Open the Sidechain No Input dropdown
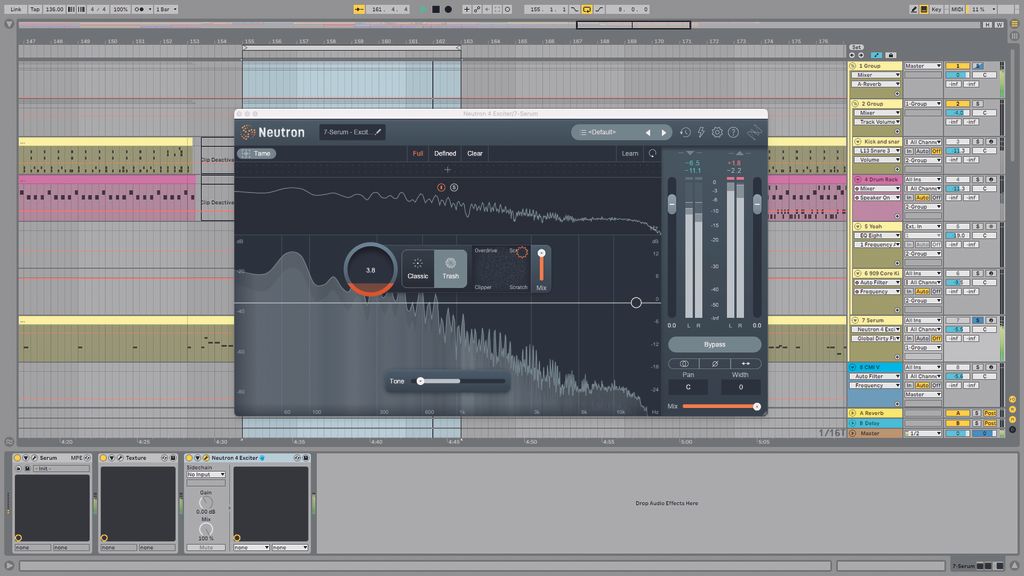The image size is (1024, 576). [x=205, y=475]
